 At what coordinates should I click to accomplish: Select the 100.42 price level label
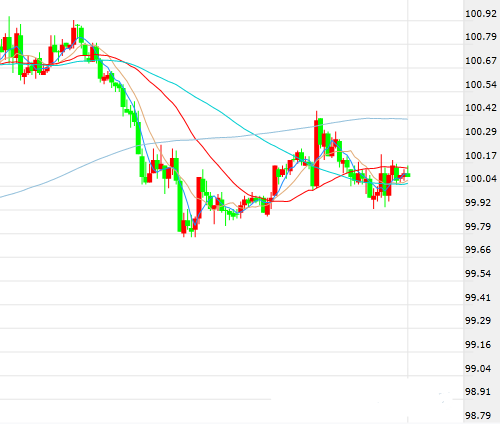tap(481, 108)
